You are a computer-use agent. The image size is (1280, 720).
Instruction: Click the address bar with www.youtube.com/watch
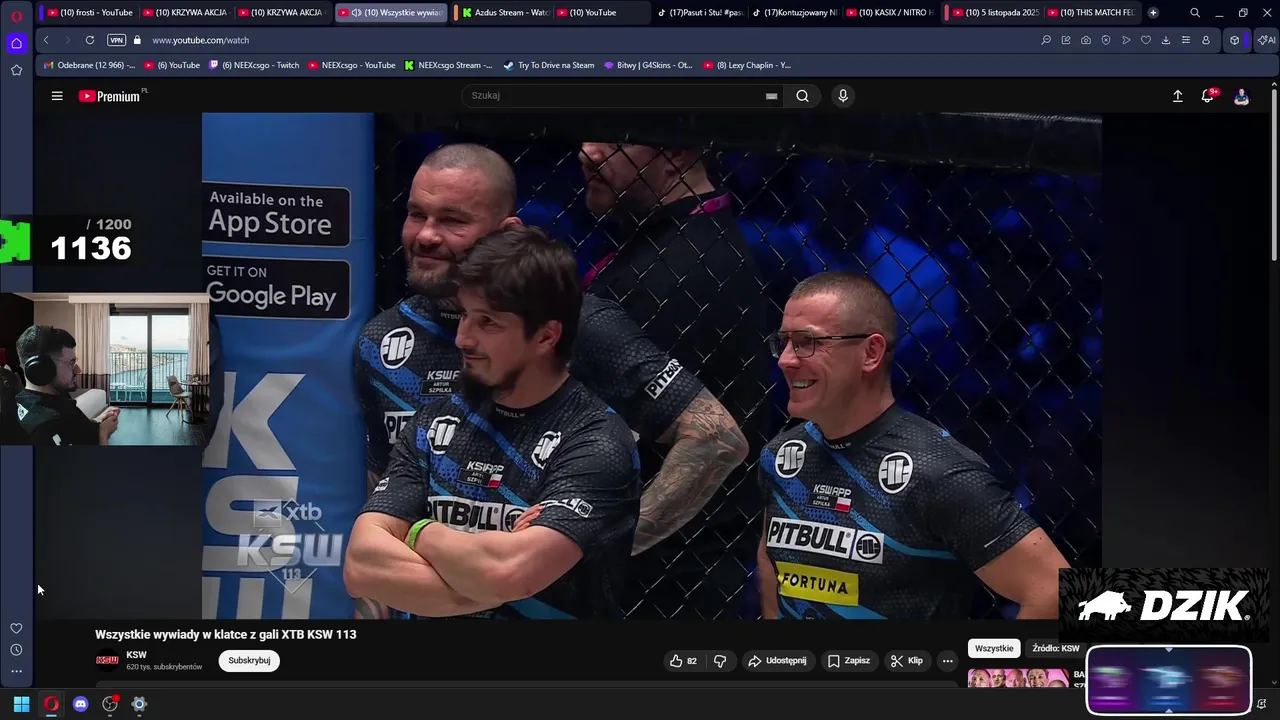[x=200, y=40]
